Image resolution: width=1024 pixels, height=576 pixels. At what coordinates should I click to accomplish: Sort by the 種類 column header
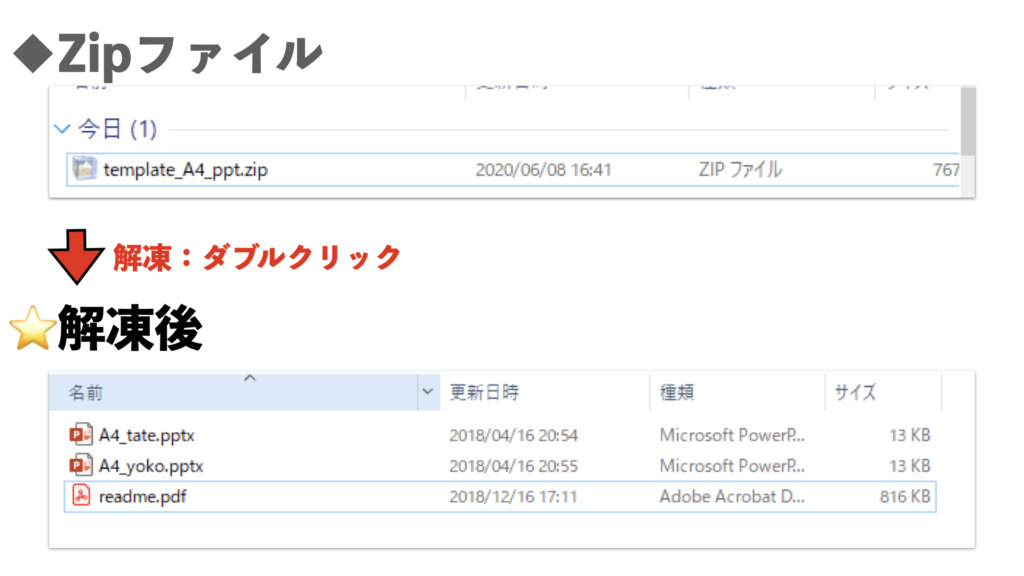tap(737, 392)
